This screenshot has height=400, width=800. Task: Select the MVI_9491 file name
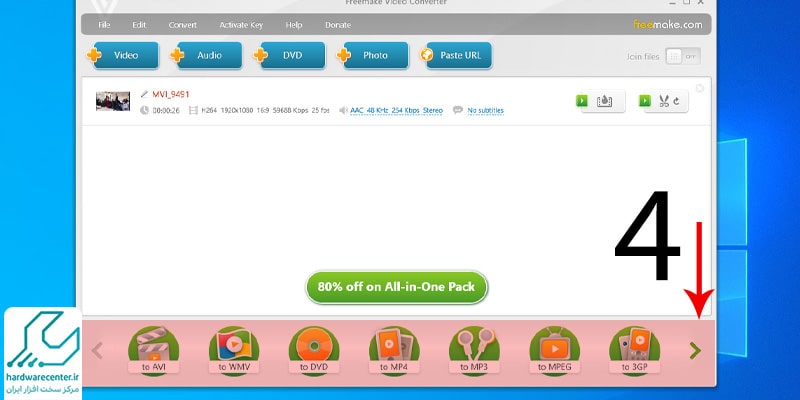click(171, 94)
